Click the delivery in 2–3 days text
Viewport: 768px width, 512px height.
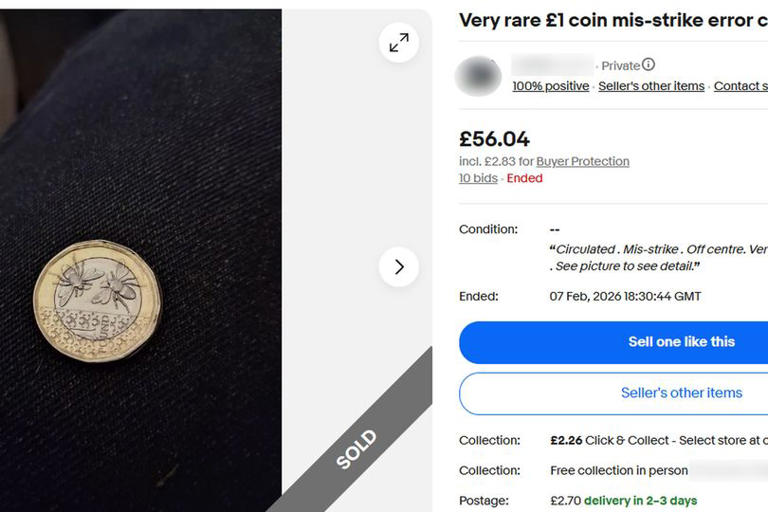640,500
